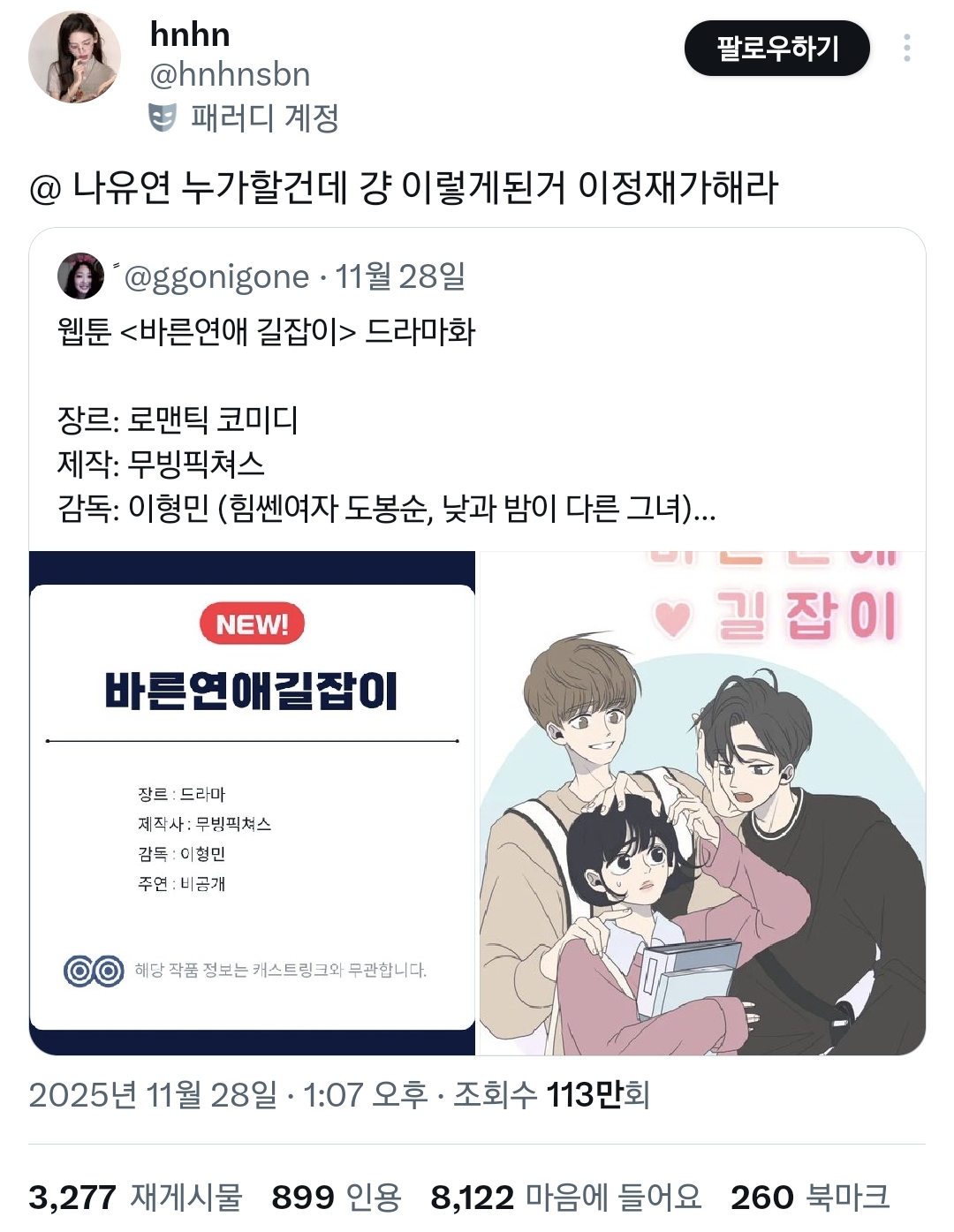Open @ggonigone quoted post handle
This screenshot has width=954, height=1232.
click(217, 276)
